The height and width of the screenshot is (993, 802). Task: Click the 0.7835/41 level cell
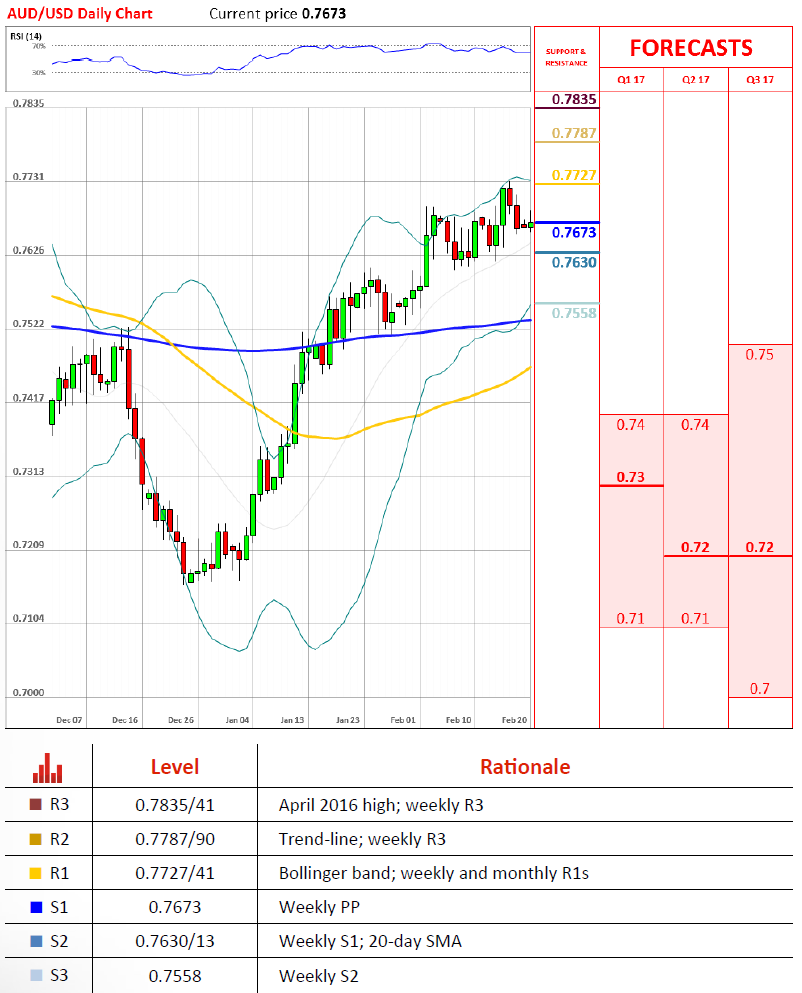click(175, 805)
